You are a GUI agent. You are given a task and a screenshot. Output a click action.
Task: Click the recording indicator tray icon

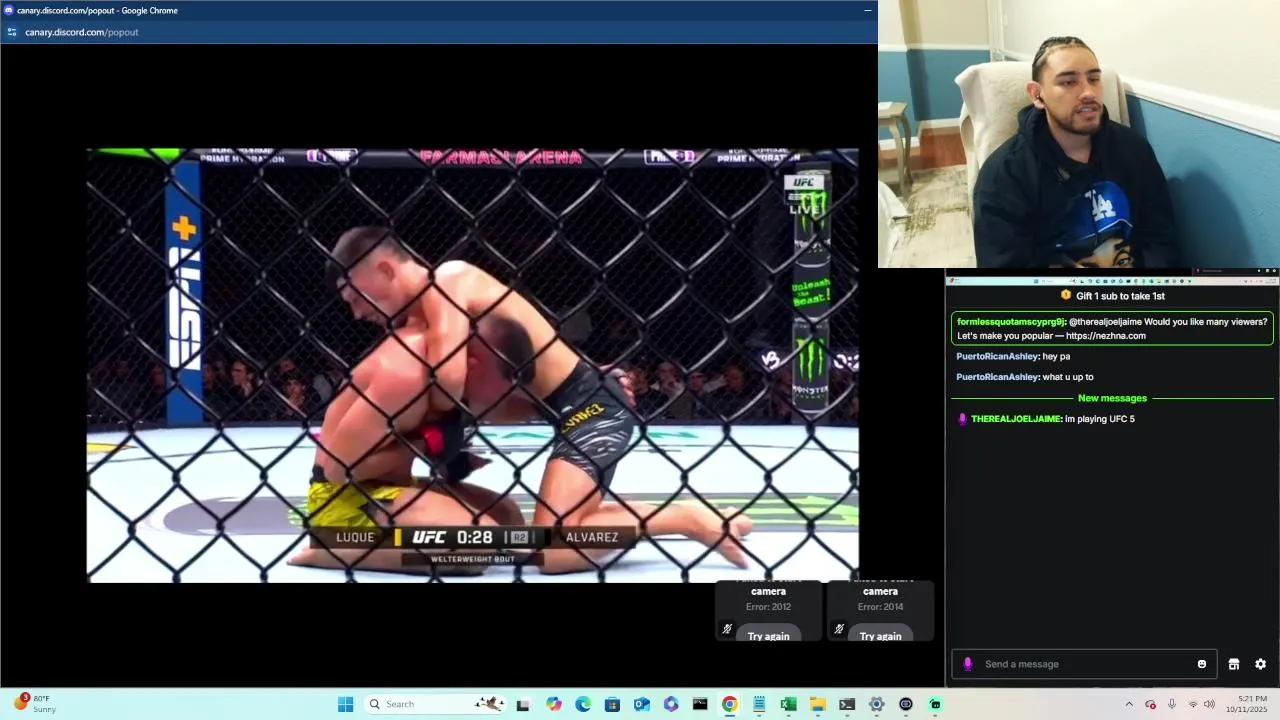[1151, 704]
